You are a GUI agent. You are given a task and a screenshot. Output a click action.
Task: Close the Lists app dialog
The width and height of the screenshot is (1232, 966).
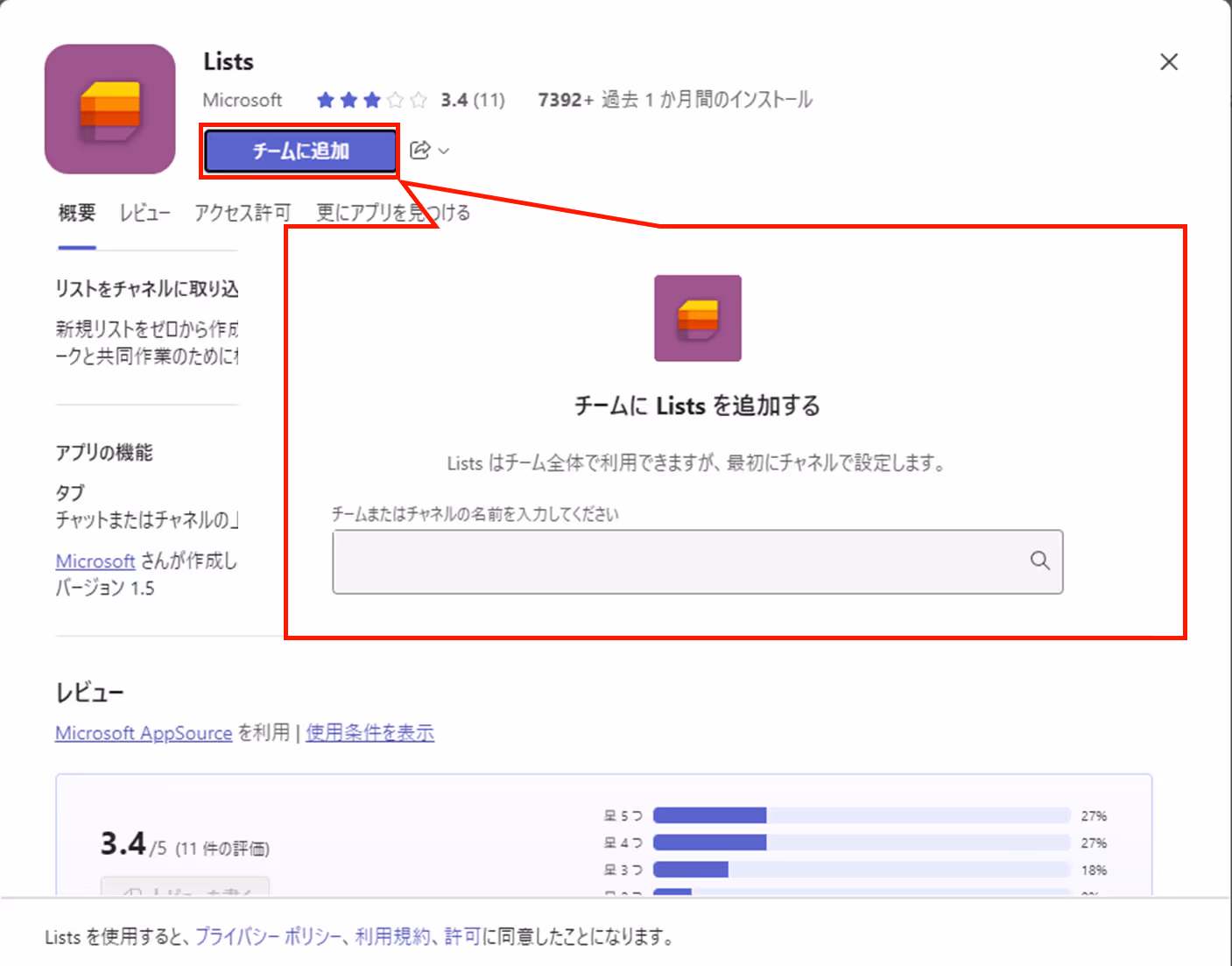tap(1168, 62)
